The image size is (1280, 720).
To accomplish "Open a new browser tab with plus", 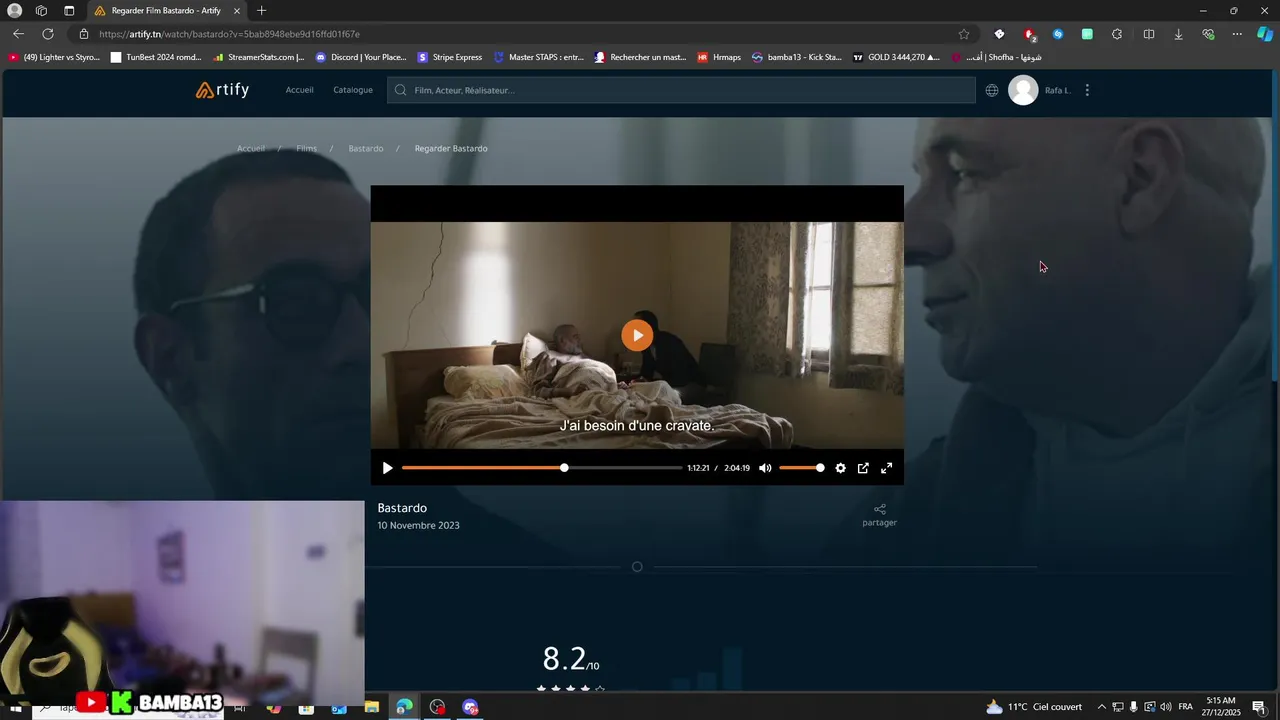I will [x=261, y=11].
